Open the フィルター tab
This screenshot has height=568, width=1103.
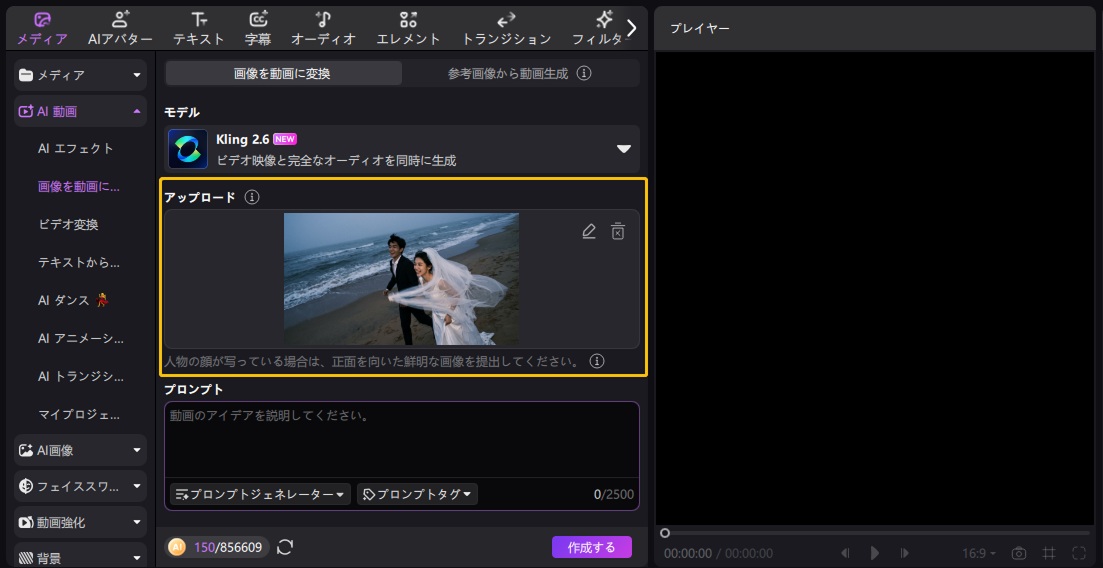[x=599, y=29]
